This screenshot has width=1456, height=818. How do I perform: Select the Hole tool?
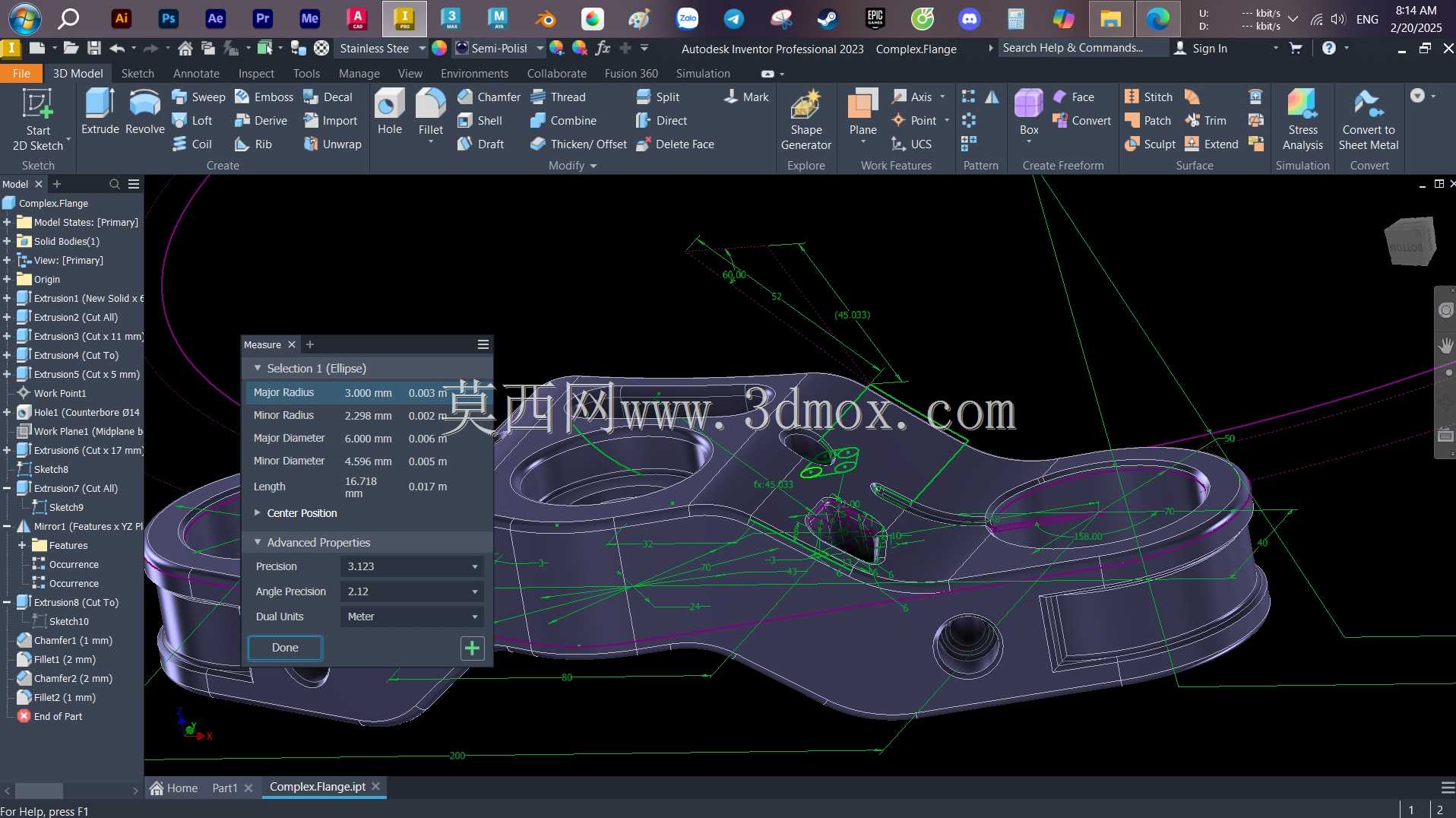389,112
